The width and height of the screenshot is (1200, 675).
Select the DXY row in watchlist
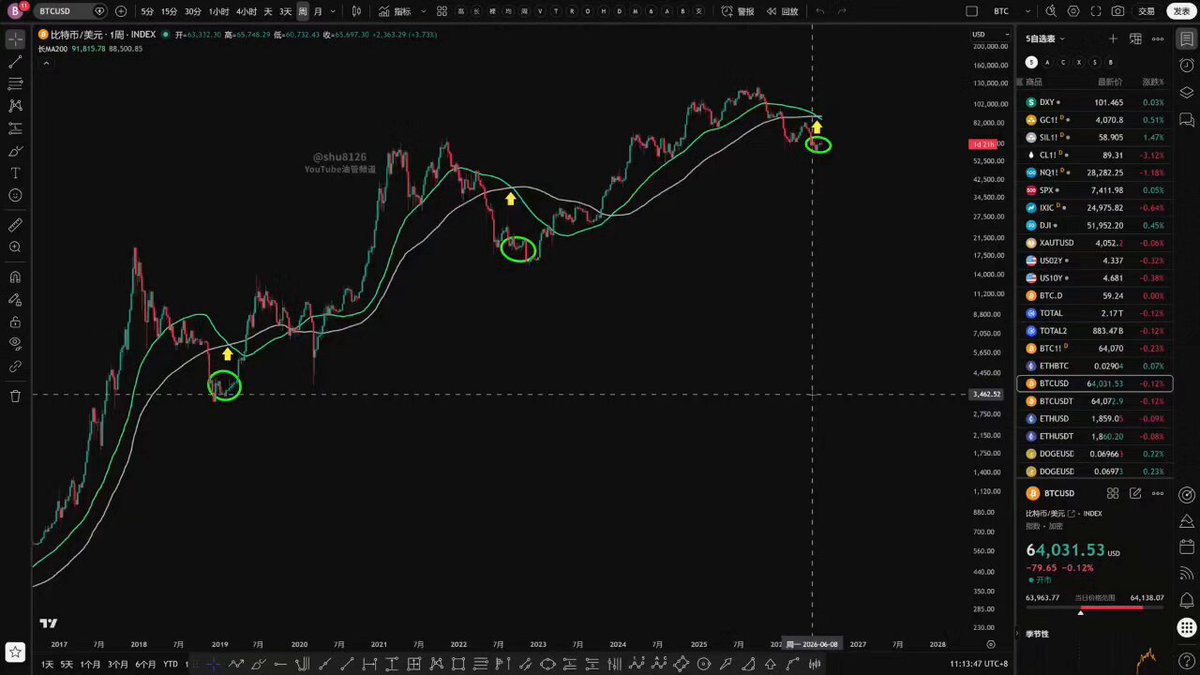point(1095,102)
